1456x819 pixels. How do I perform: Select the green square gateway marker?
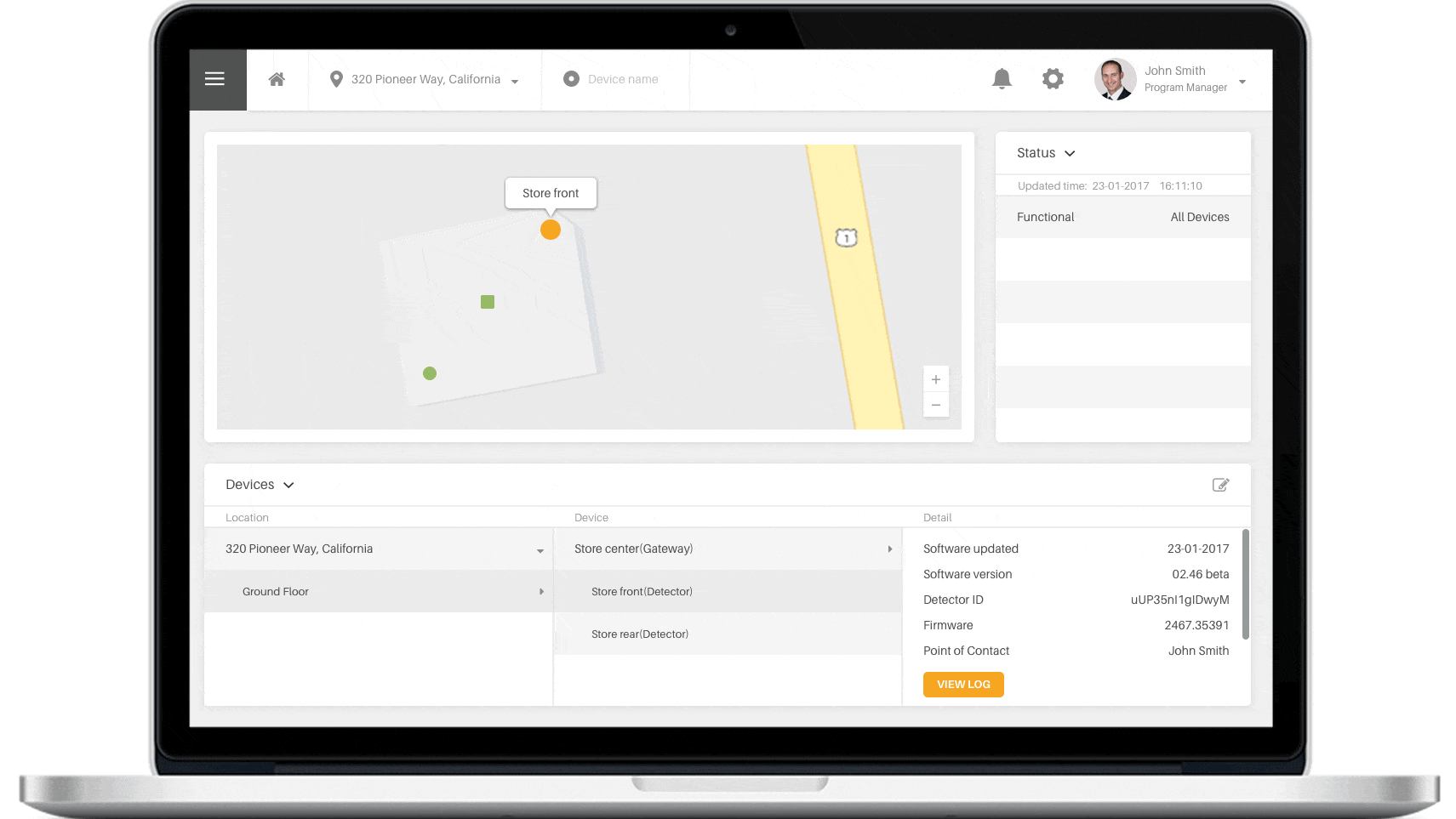(488, 302)
